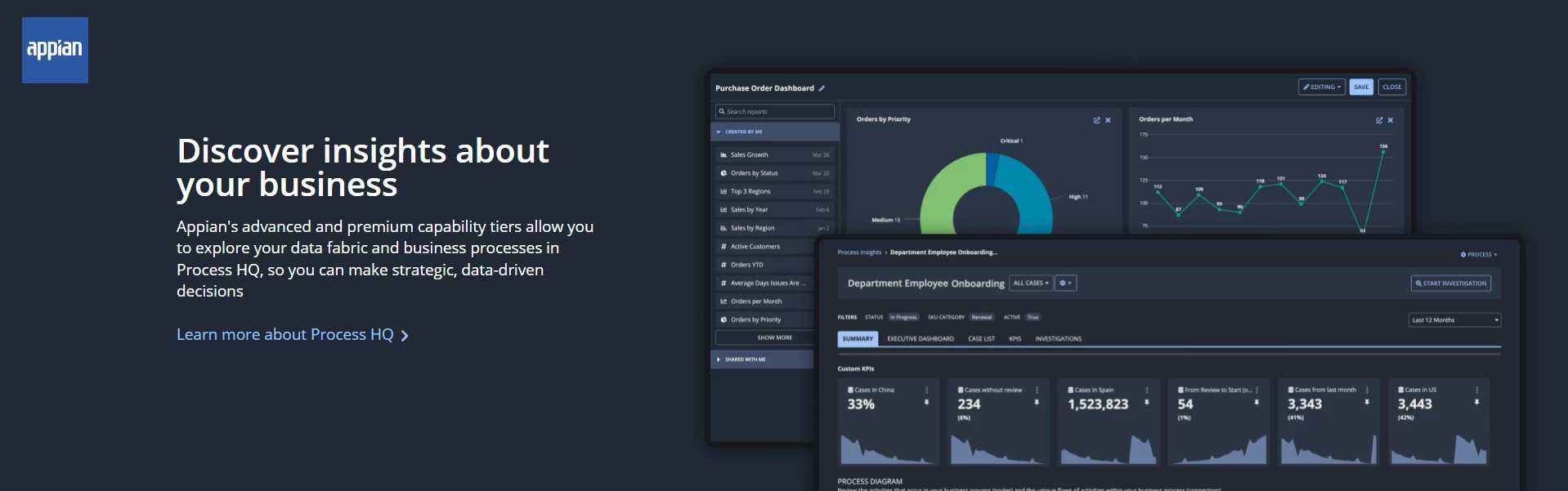Click the True active filter tag
Viewport: 1568px width, 491px height.
1033,317
